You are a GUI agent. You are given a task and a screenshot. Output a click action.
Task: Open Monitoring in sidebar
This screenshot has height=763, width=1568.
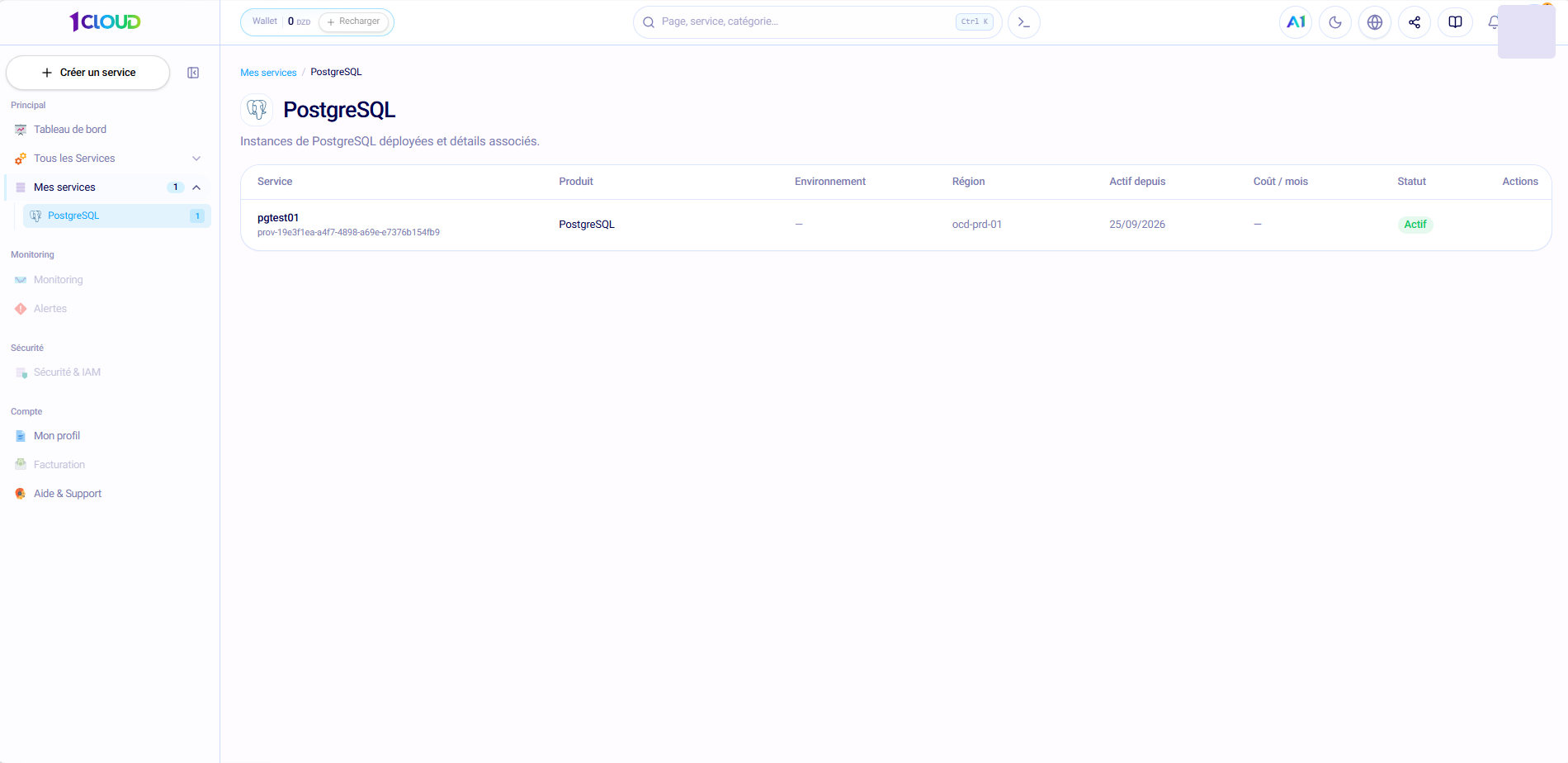point(58,280)
